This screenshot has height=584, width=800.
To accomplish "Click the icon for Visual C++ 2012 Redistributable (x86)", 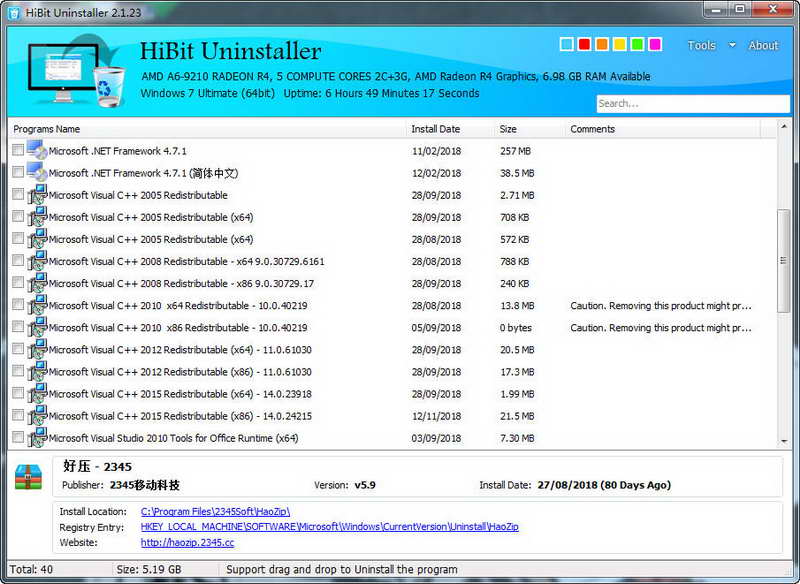I will pos(37,371).
